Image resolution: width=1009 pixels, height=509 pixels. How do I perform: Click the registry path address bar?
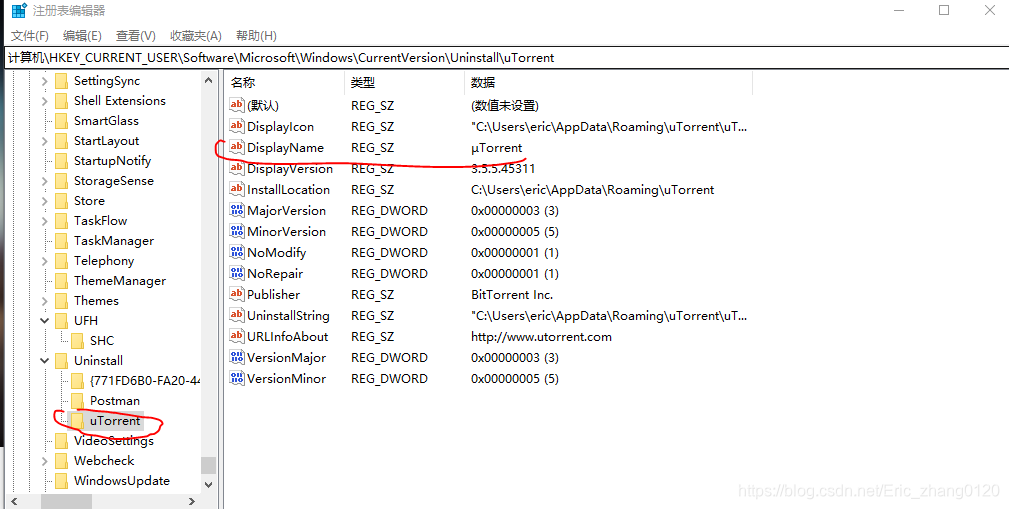(x=506, y=57)
